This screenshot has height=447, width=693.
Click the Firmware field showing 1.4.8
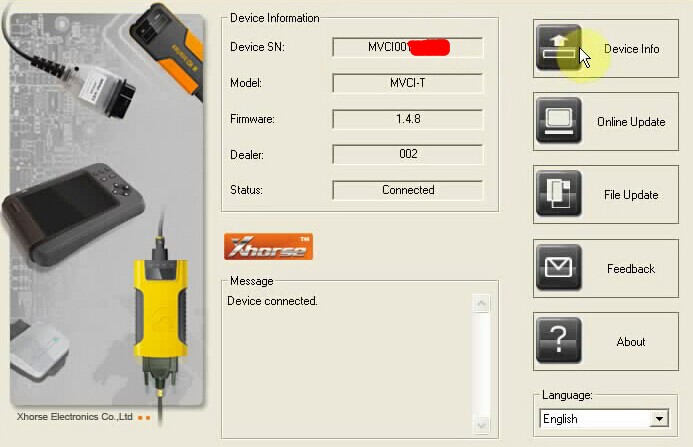click(x=407, y=119)
